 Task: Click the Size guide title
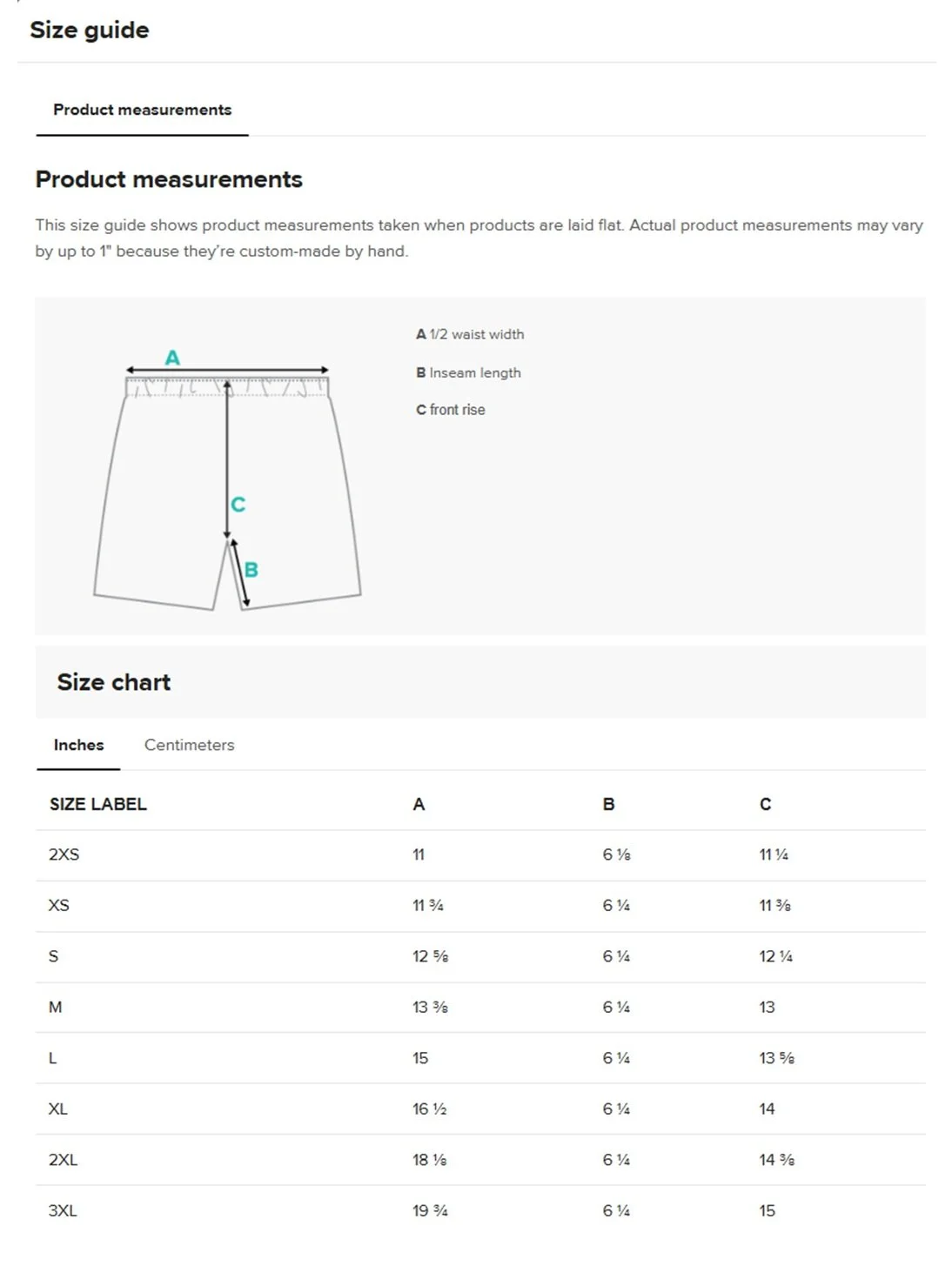click(90, 30)
